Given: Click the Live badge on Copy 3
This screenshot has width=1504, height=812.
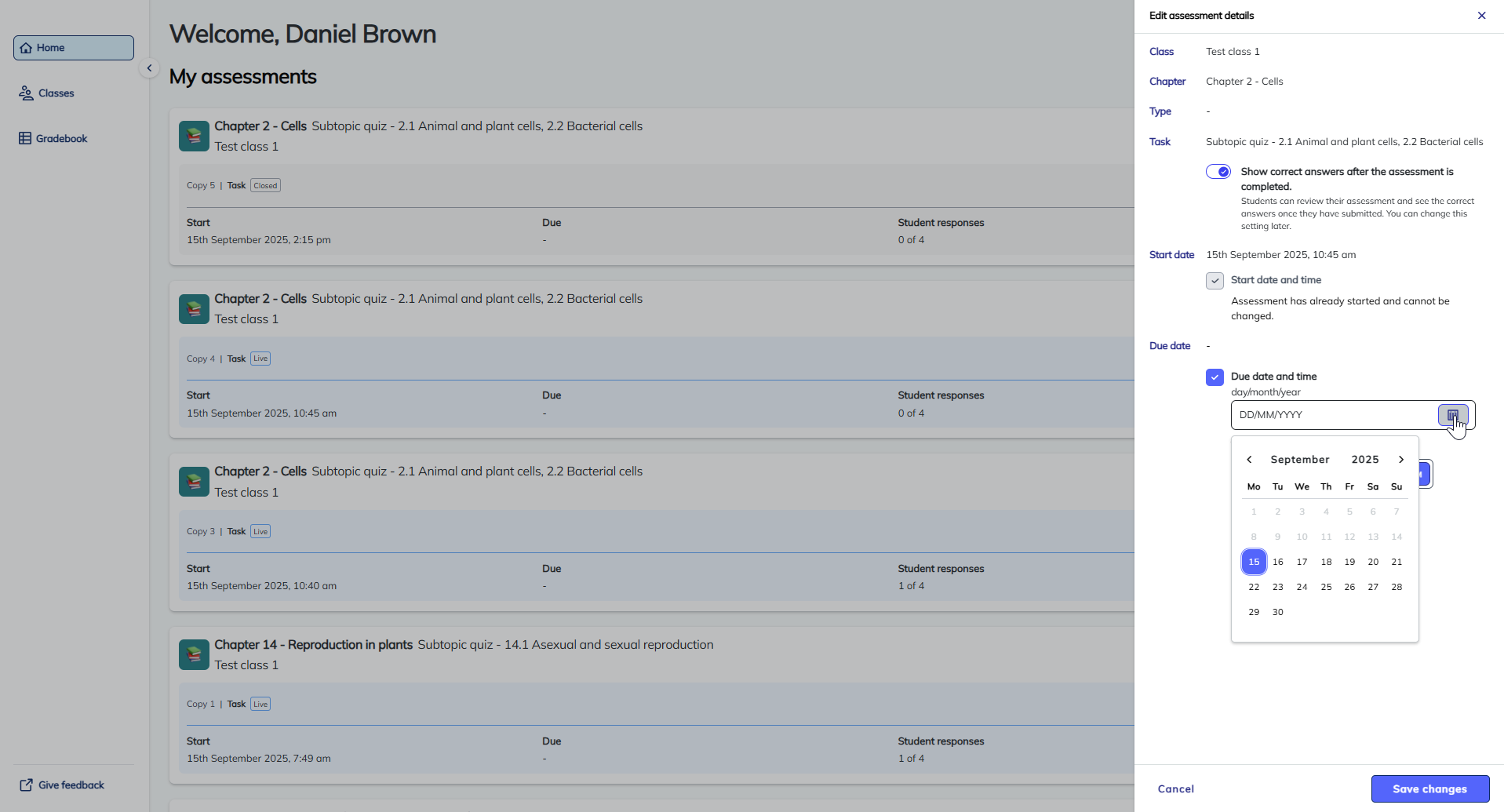Looking at the screenshot, I should (x=260, y=532).
